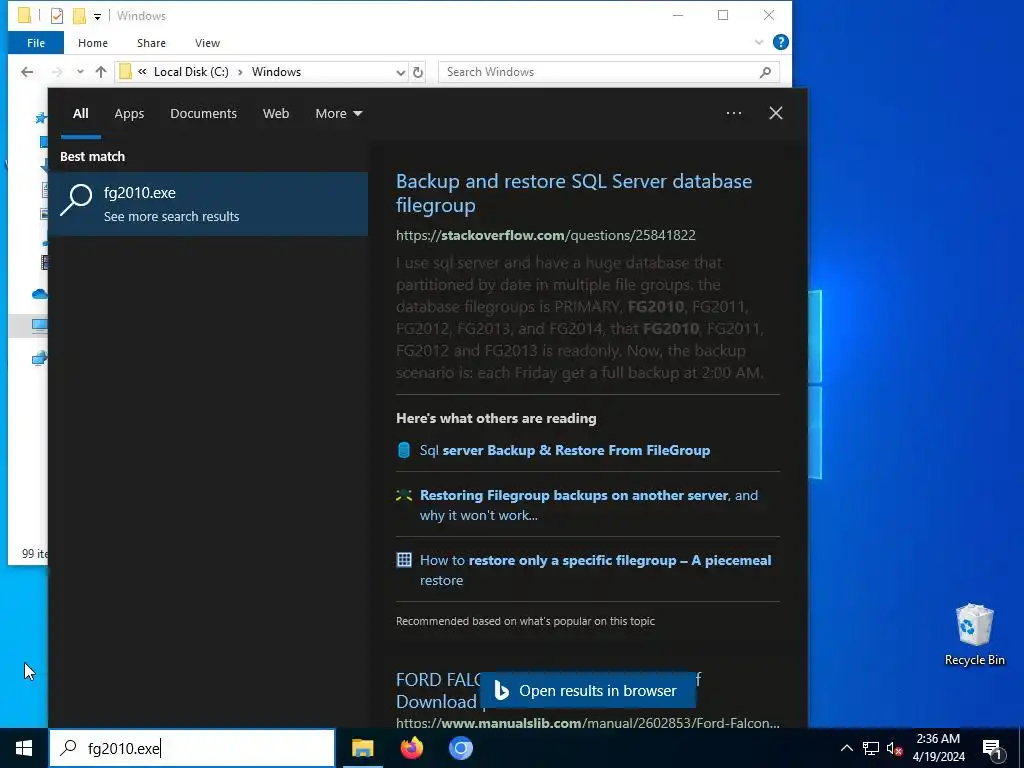Click the New Folder quick access toolbar icon
1024x768 pixels.
tap(79, 16)
